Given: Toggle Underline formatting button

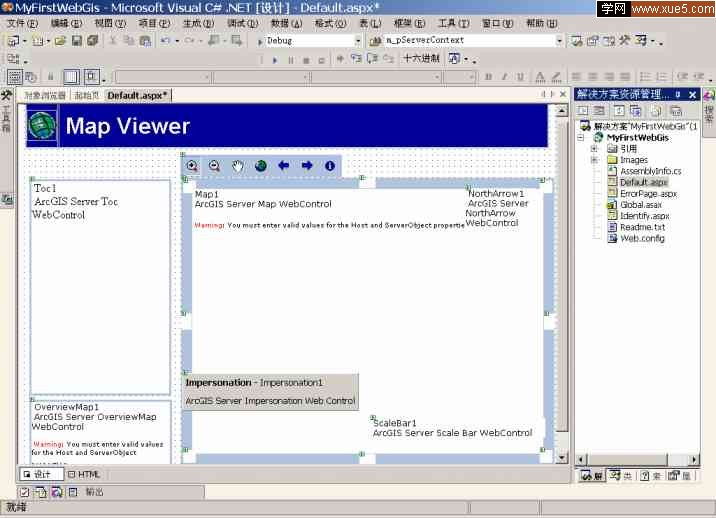Looking at the screenshot, I should coord(520,77).
